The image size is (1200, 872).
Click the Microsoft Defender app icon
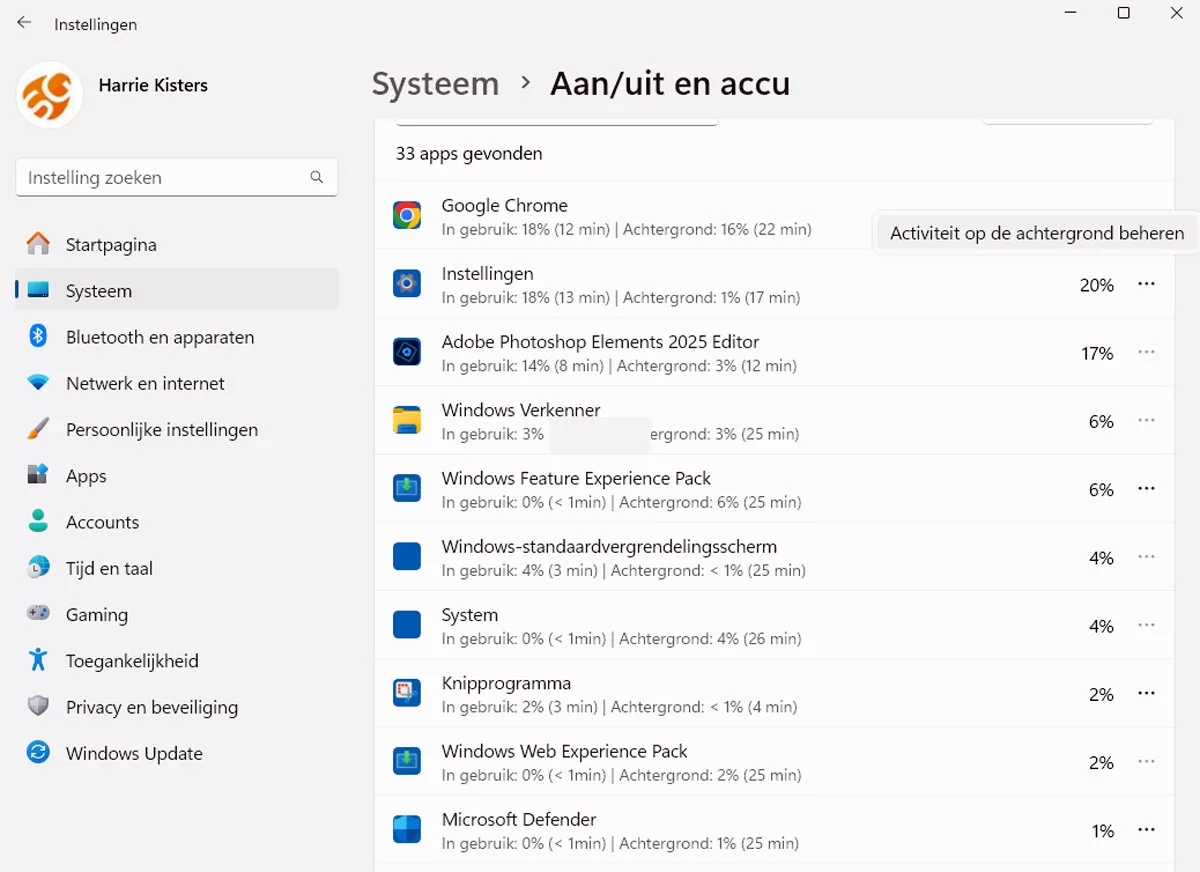click(x=407, y=829)
